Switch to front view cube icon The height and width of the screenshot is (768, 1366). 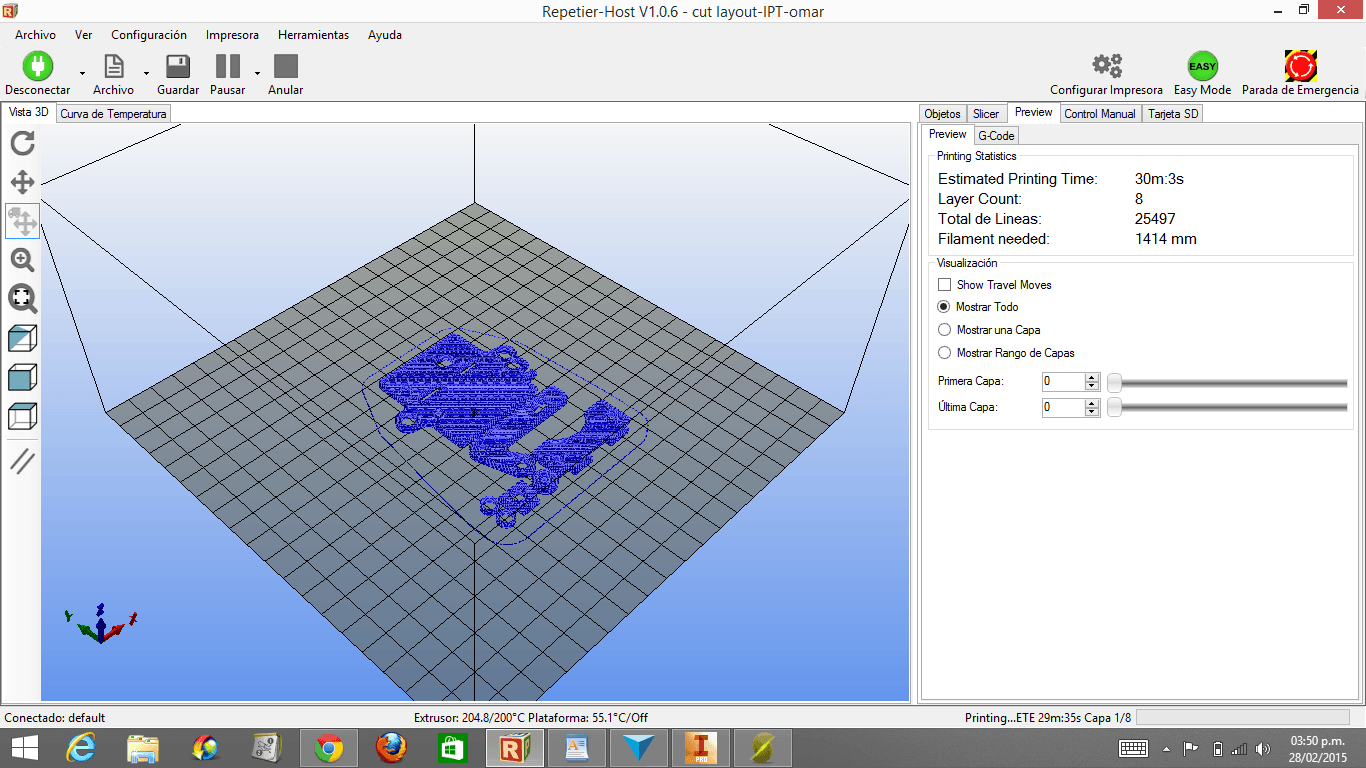tap(22, 377)
